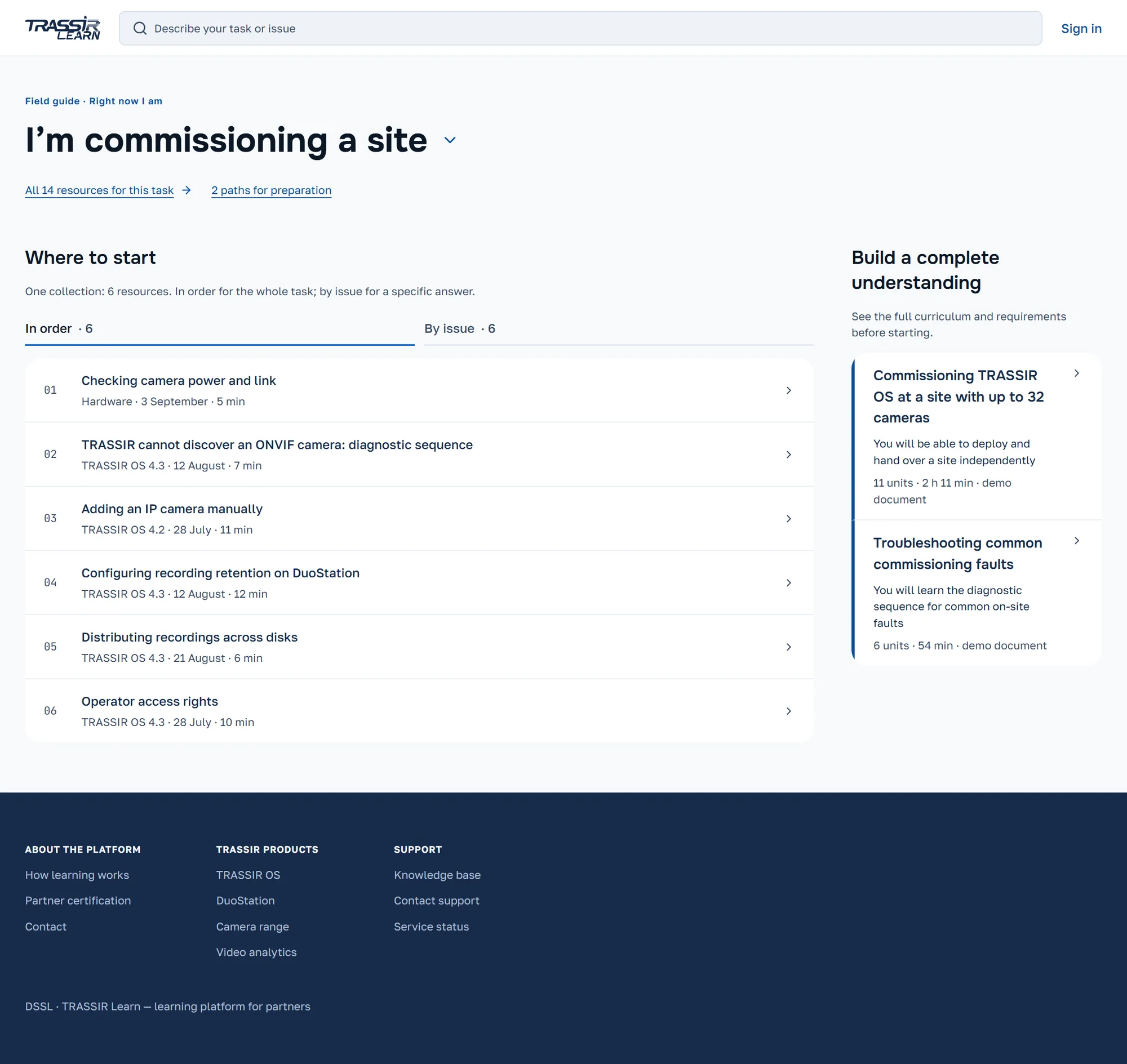Viewport: 1127px width, 1064px height.
Task: Click arrow icon beside All 14 resources
Action: [186, 190]
